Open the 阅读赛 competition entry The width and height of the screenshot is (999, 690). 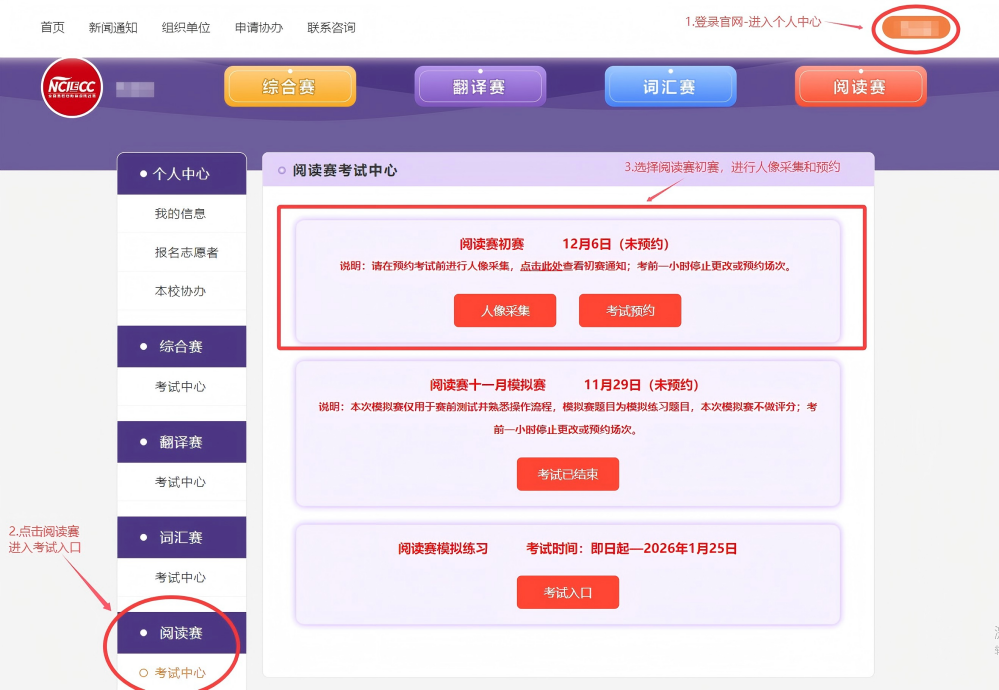coord(859,86)
